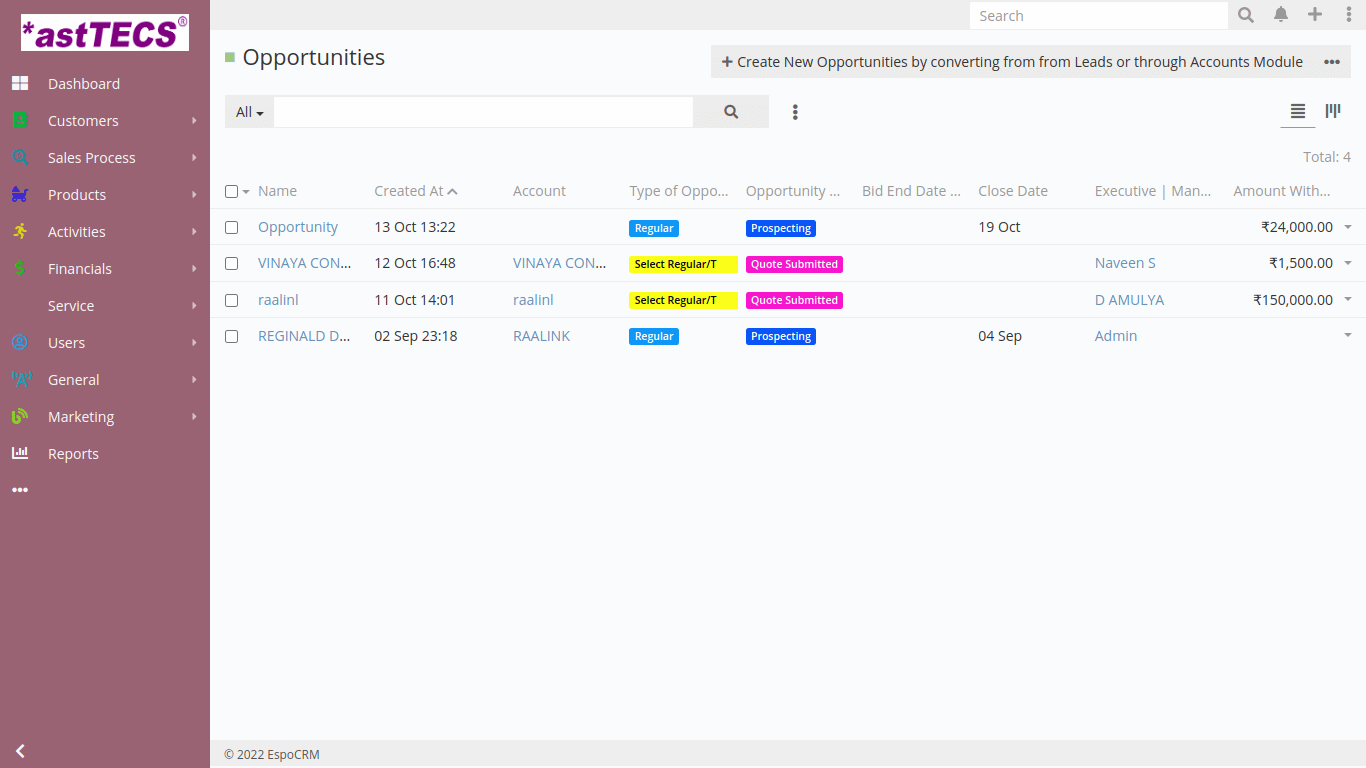
Task: Click the list search magnifier button
Action: (731, 112)
